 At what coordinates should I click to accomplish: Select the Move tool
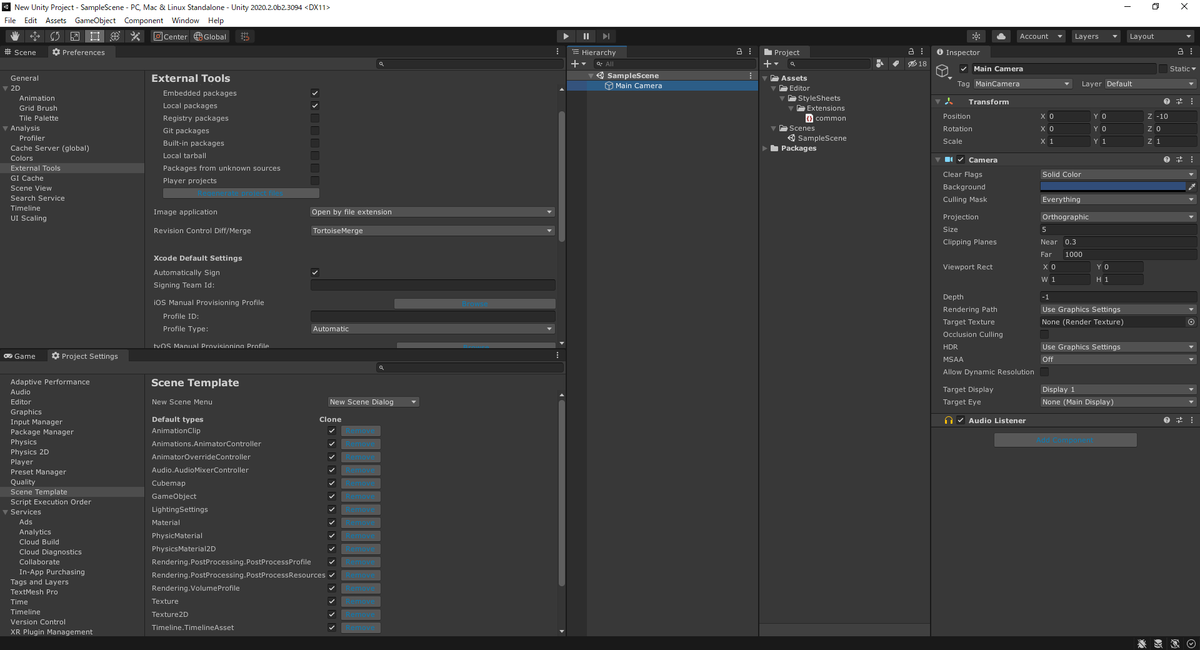(x=35, y=36)
